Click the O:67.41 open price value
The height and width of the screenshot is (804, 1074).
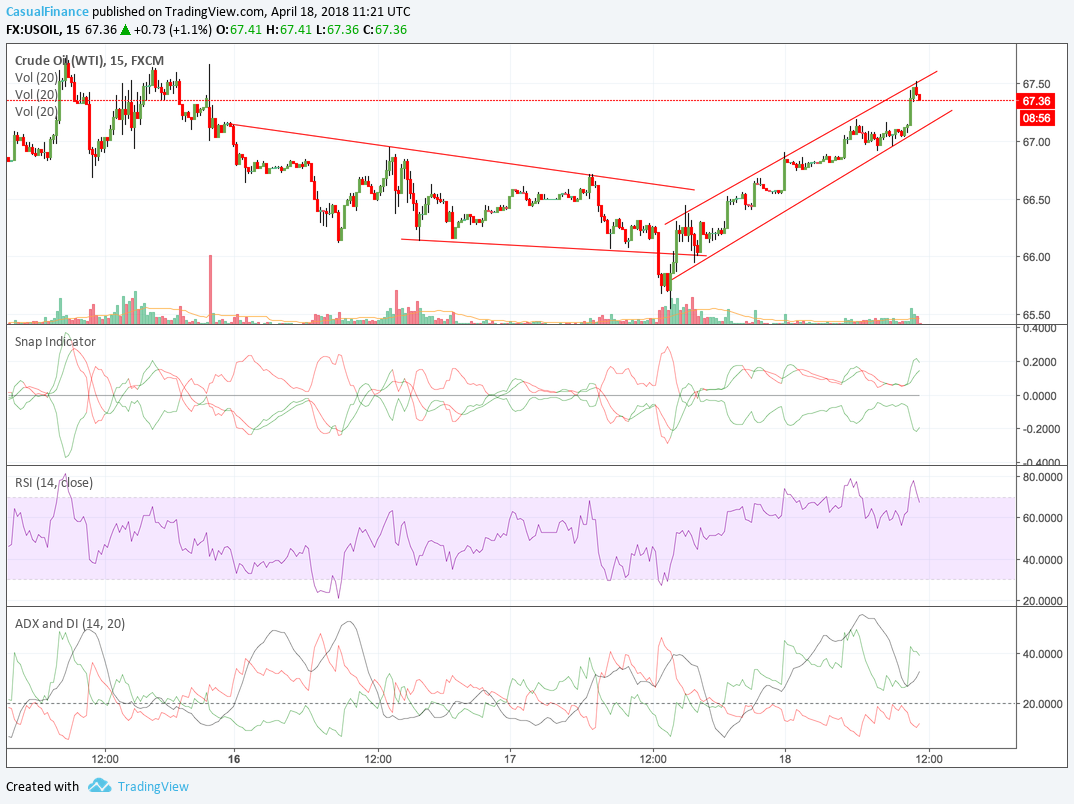click(238, 29)
